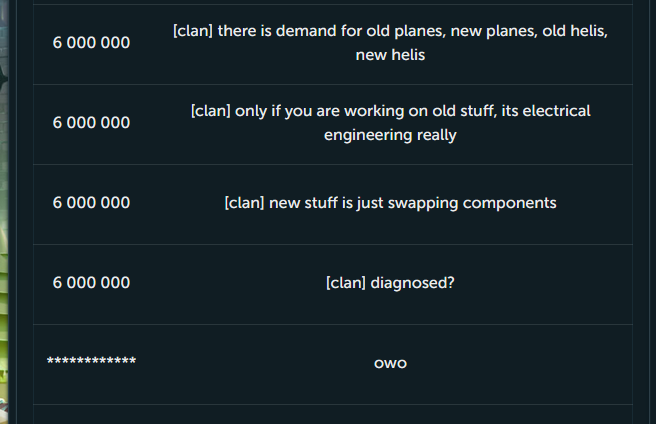
Task: Click the 6 000 000 price beside old planes message
Action: tap(91, 43)
